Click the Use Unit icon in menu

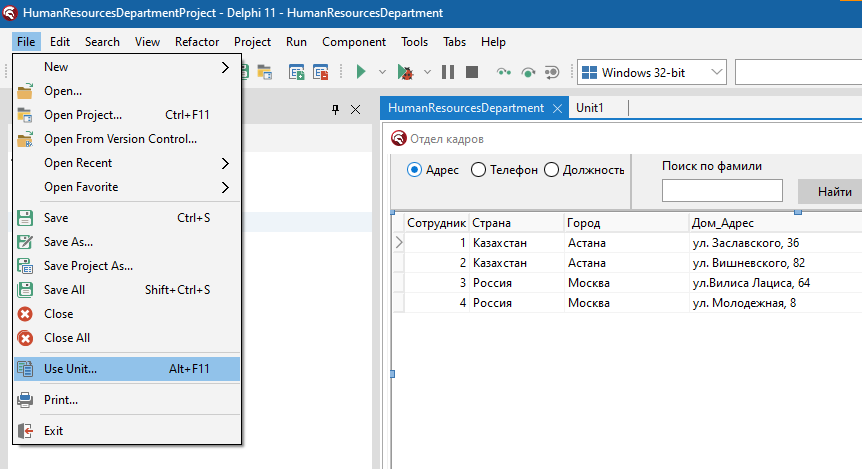point(25,369)
